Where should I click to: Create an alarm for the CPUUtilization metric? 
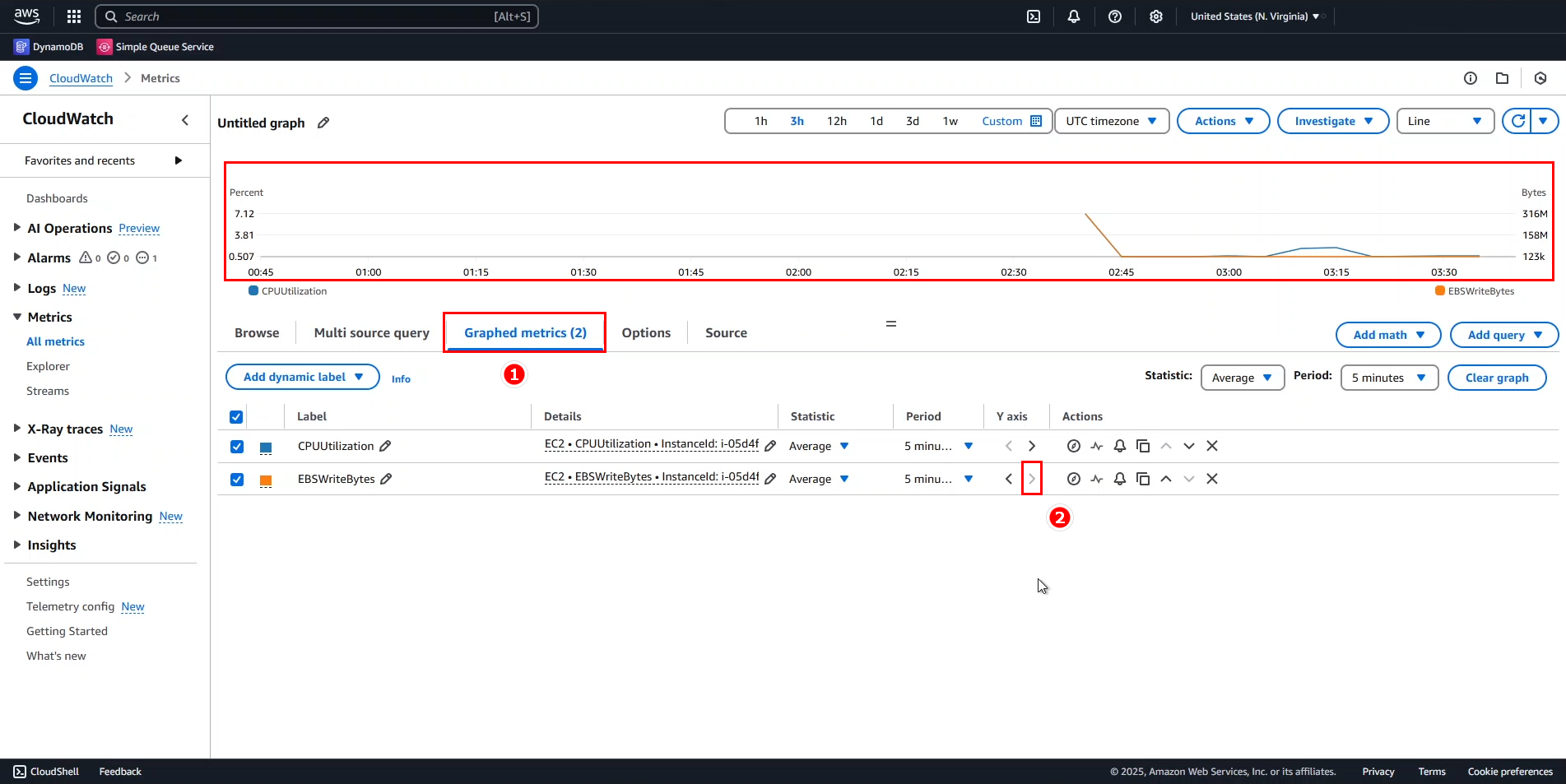[x=1119, y=445]
